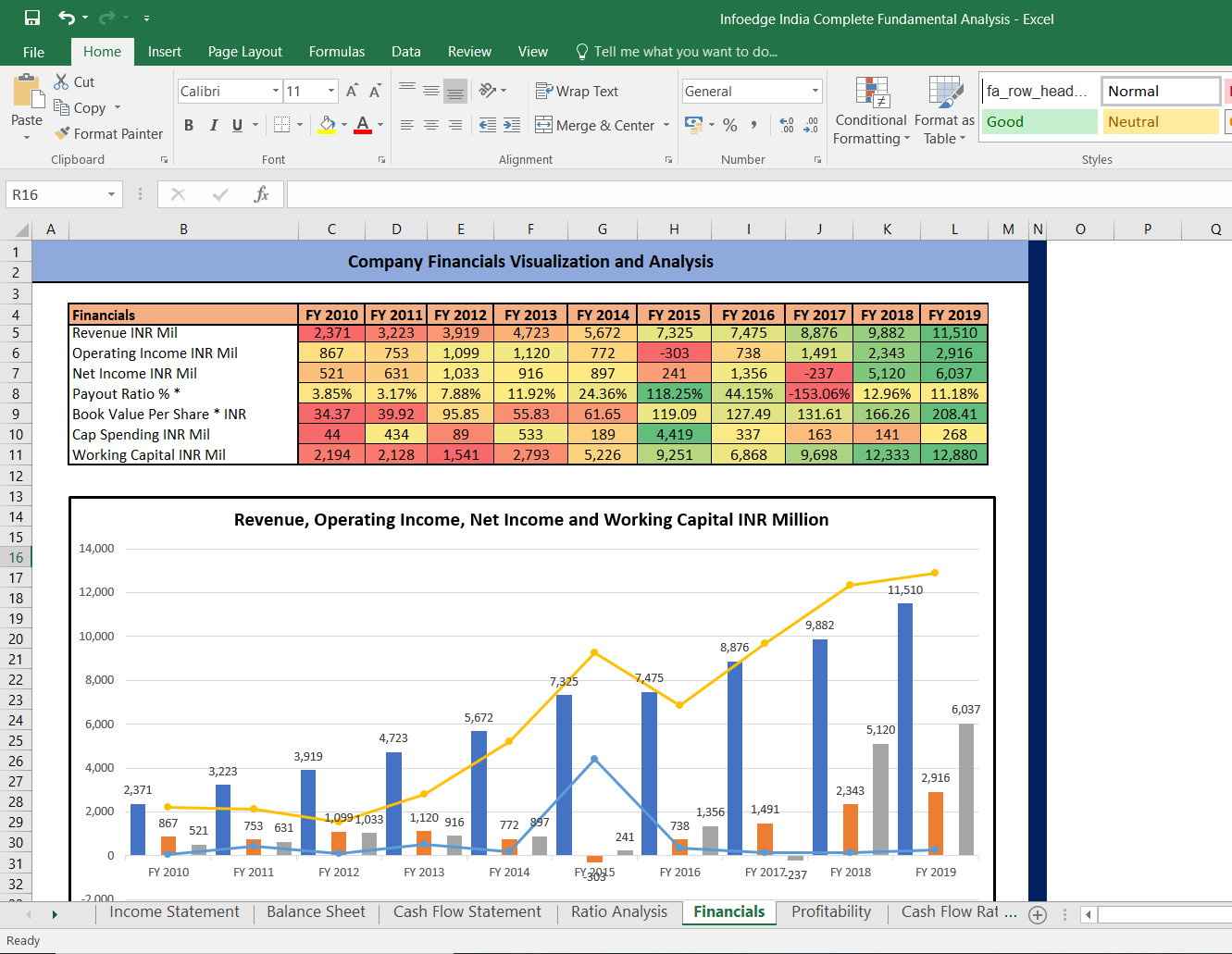Screen dimensions: 1232x954
Task: Open the File tab
Action: (33, 52)
